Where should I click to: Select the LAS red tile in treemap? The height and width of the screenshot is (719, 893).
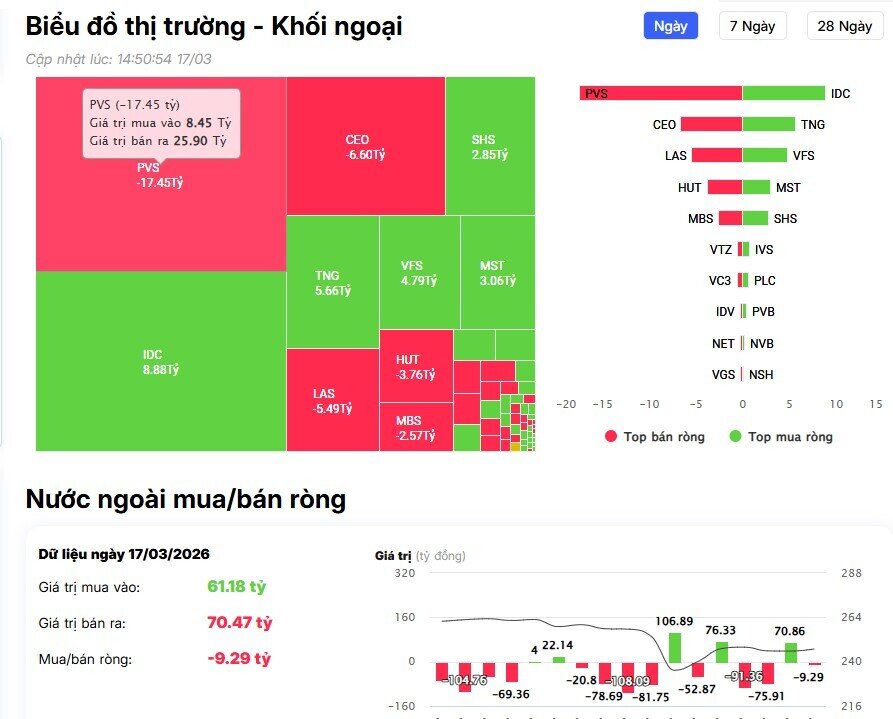[x=330, y=400]
